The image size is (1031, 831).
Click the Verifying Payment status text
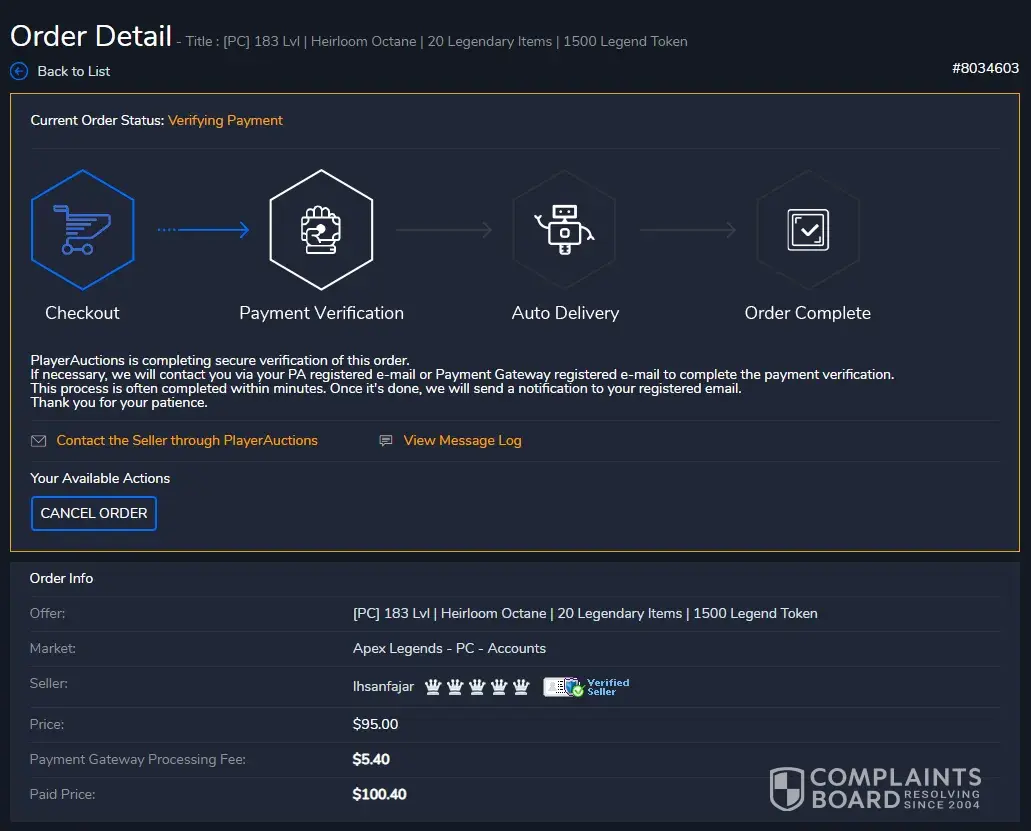tap(225, 120)
